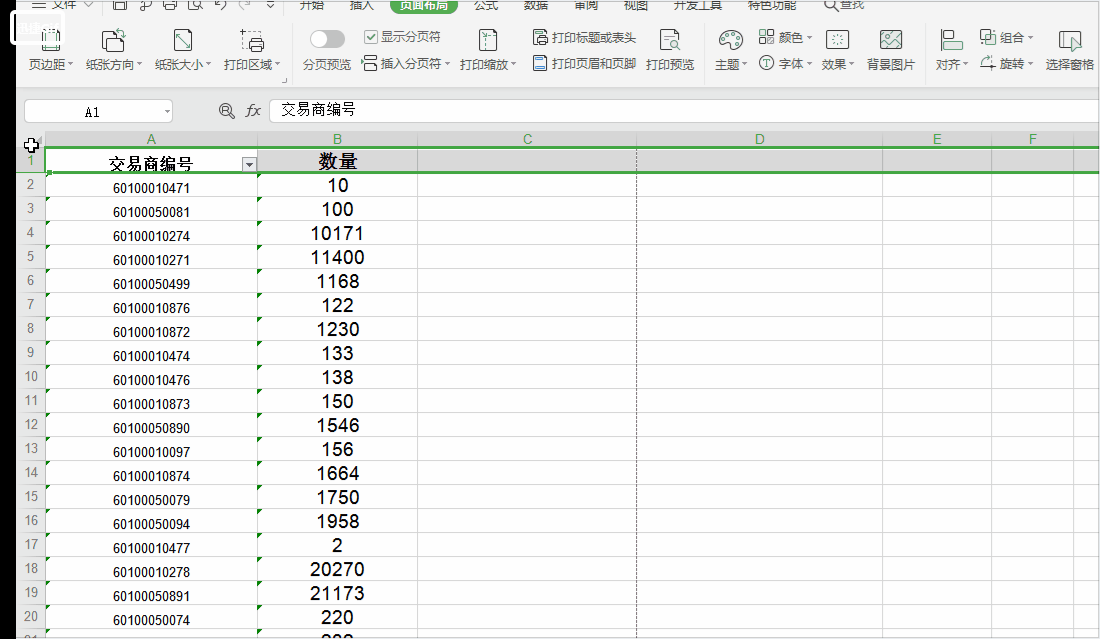This screenshot has width=1100, height=639.
Task: Click the Name Box showing A1
Action: click(92, 112)
